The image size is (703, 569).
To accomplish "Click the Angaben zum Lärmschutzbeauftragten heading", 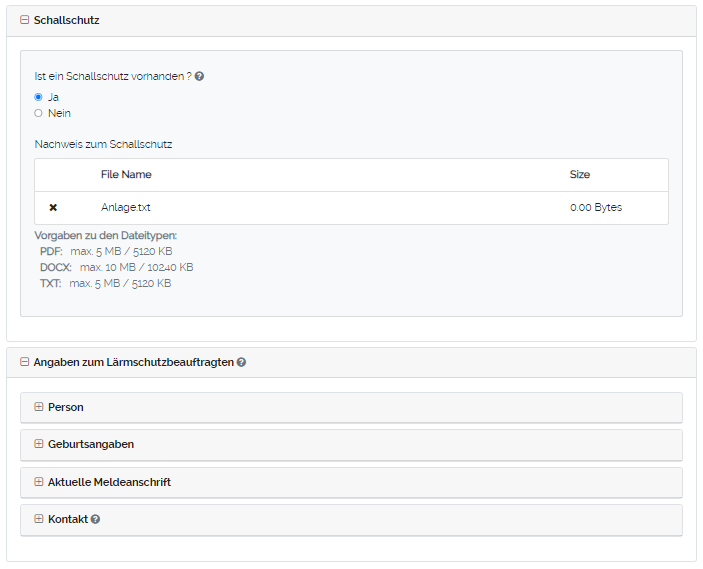I will (134, 362).
